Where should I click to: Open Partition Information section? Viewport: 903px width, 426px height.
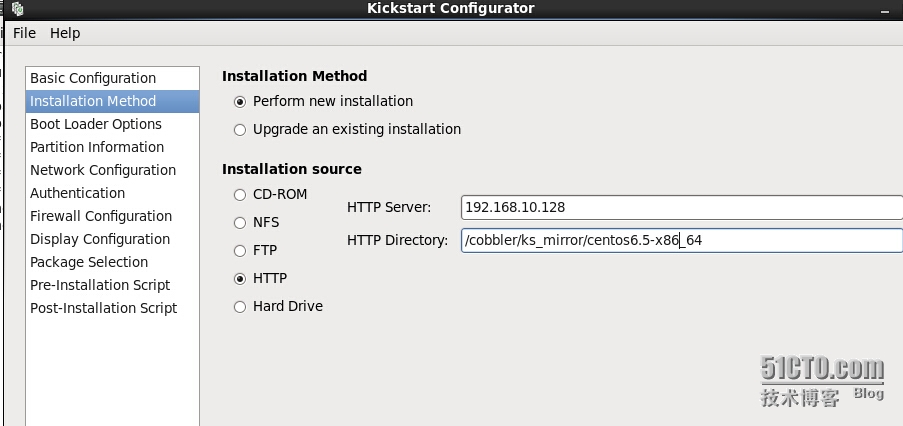pos(112,147)
